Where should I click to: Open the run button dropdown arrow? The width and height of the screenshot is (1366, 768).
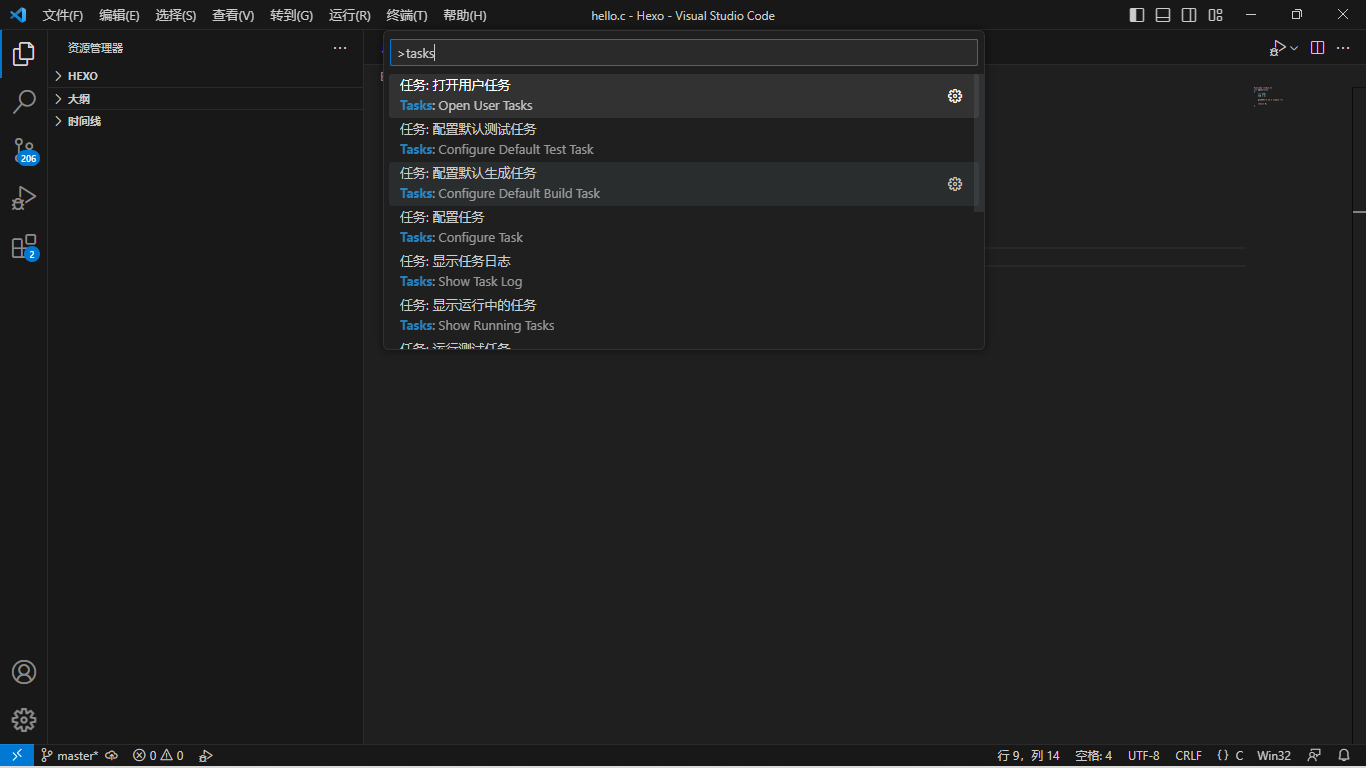click(1294, 48)
